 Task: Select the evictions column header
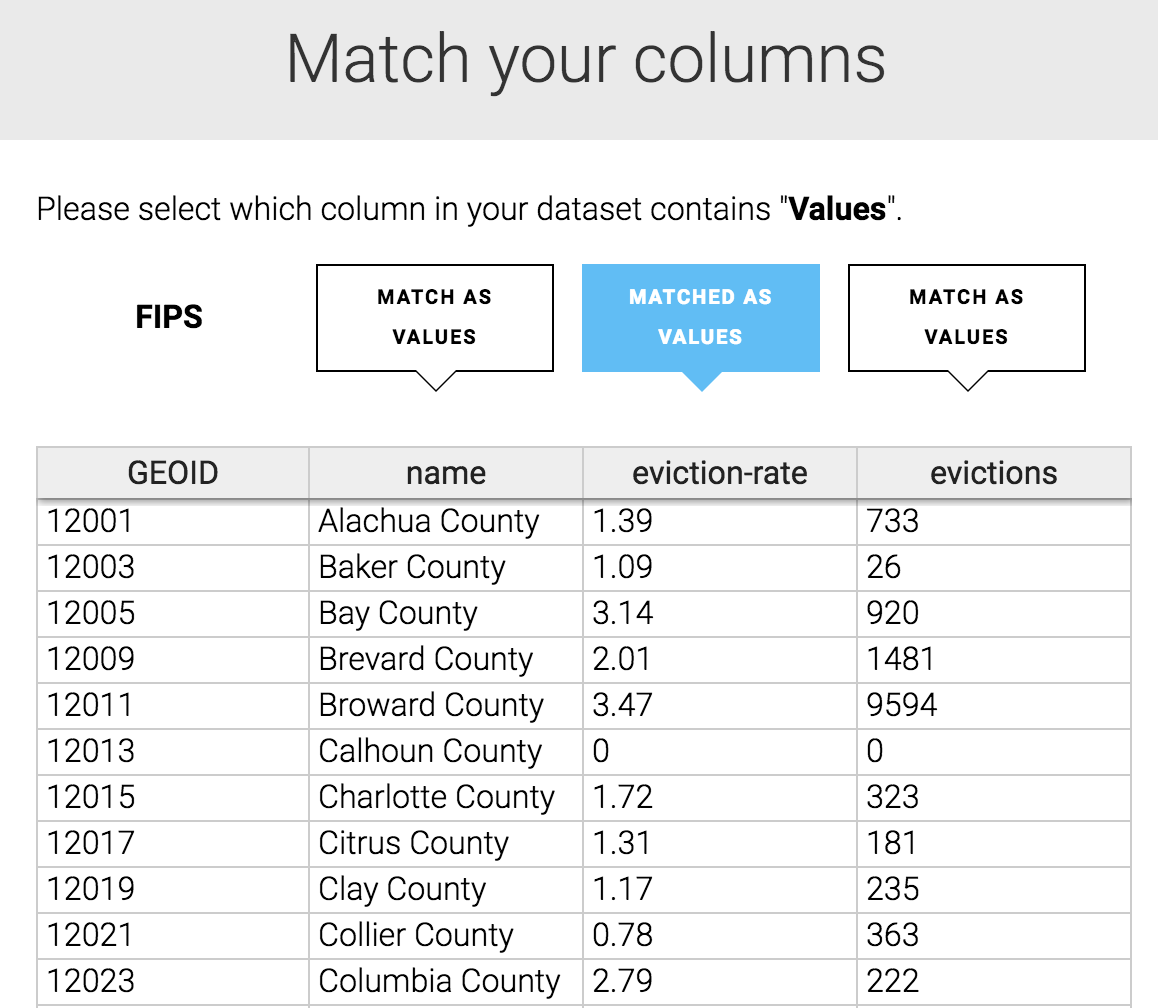pos(993,472)
